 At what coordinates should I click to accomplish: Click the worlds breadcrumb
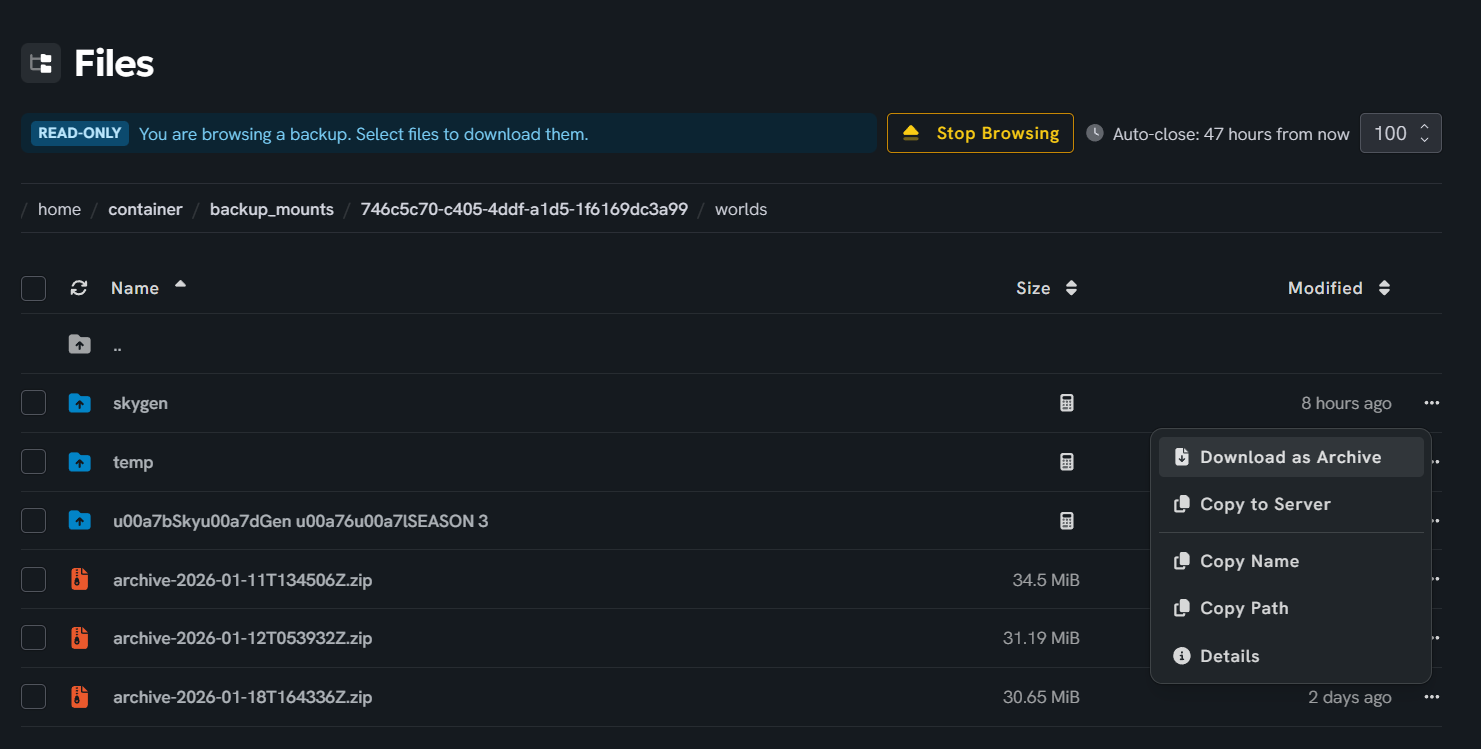[x=741, y=209]
